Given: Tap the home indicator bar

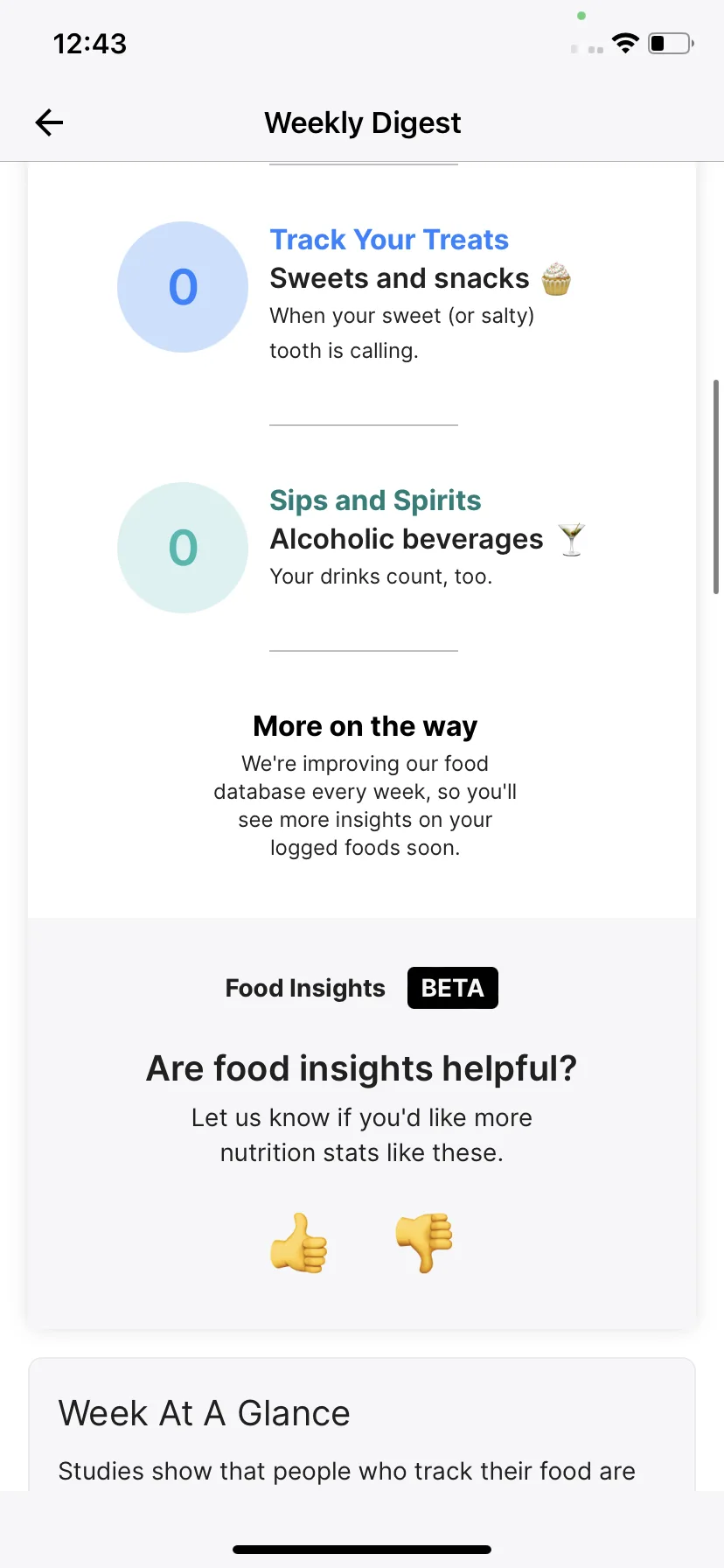Looking at the screenshot, I should point(362,1550).
